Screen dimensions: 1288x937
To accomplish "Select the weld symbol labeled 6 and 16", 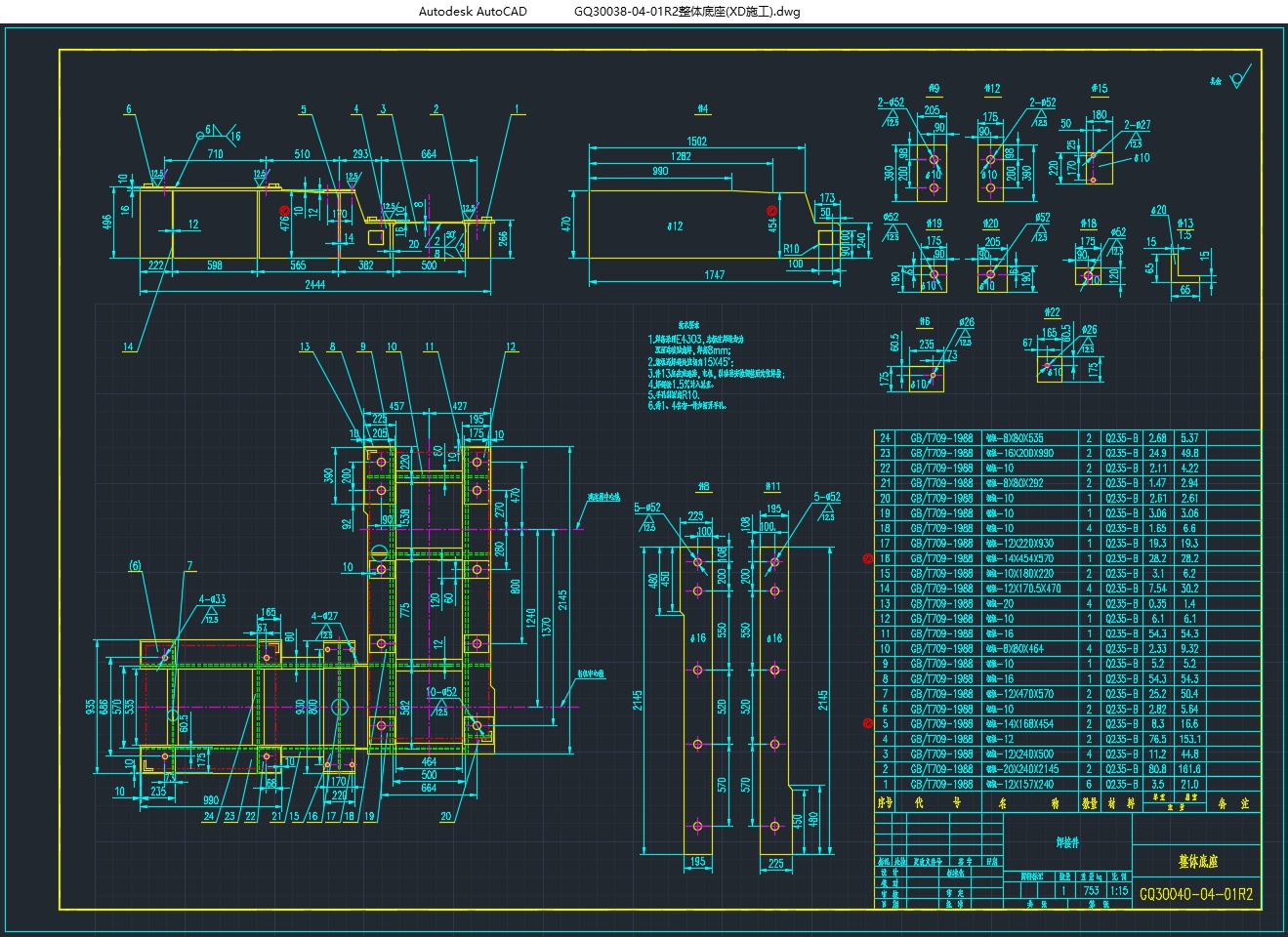I will (x=217, y=132).
